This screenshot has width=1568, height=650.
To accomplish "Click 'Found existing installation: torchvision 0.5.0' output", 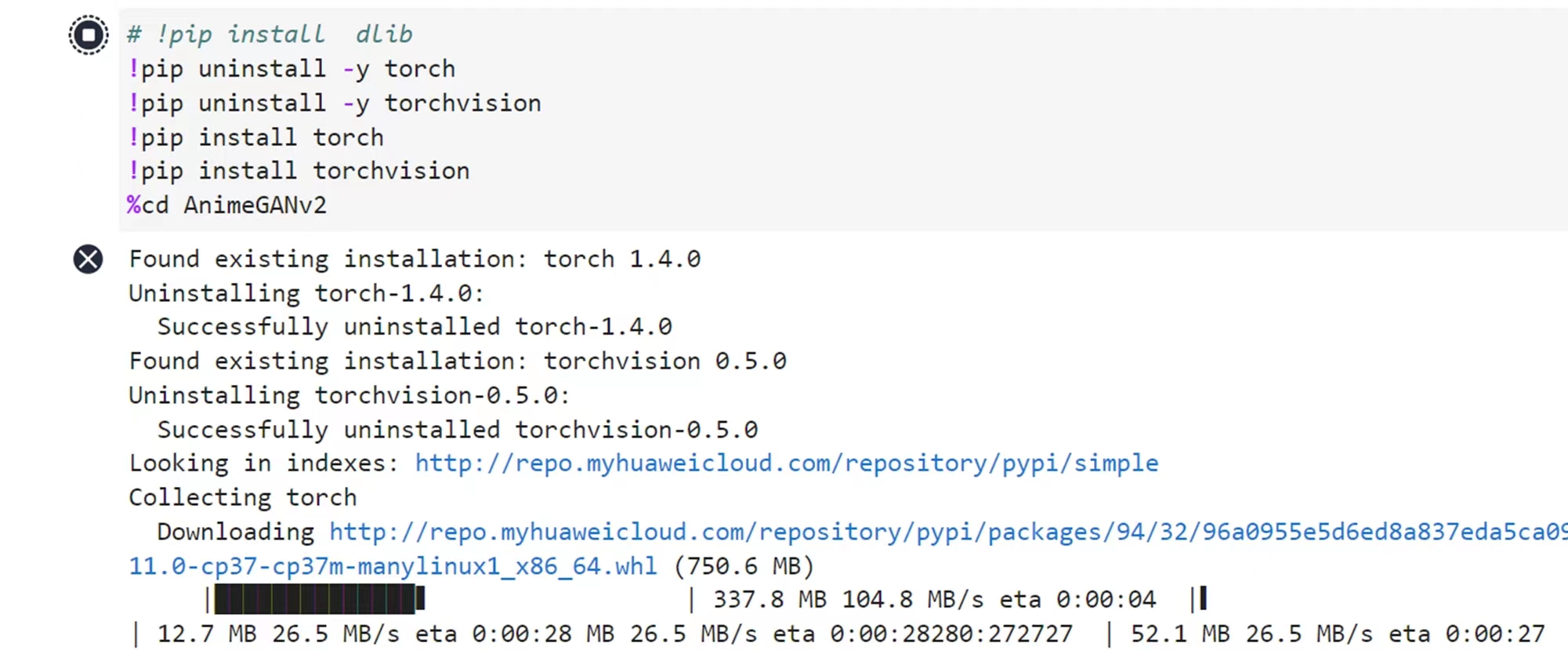I will coord(458,361).
